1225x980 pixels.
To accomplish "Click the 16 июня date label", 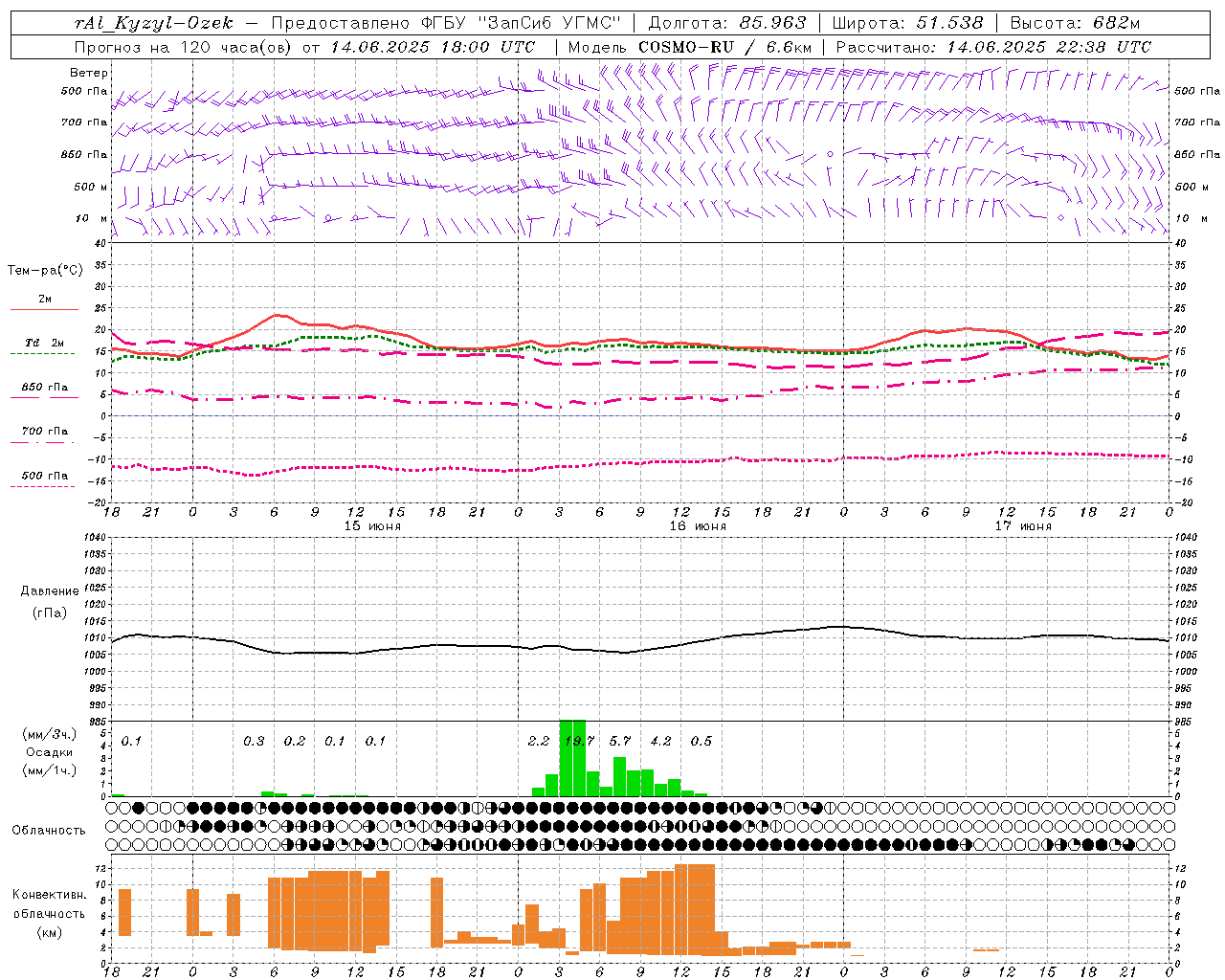I will pos(698,526).
